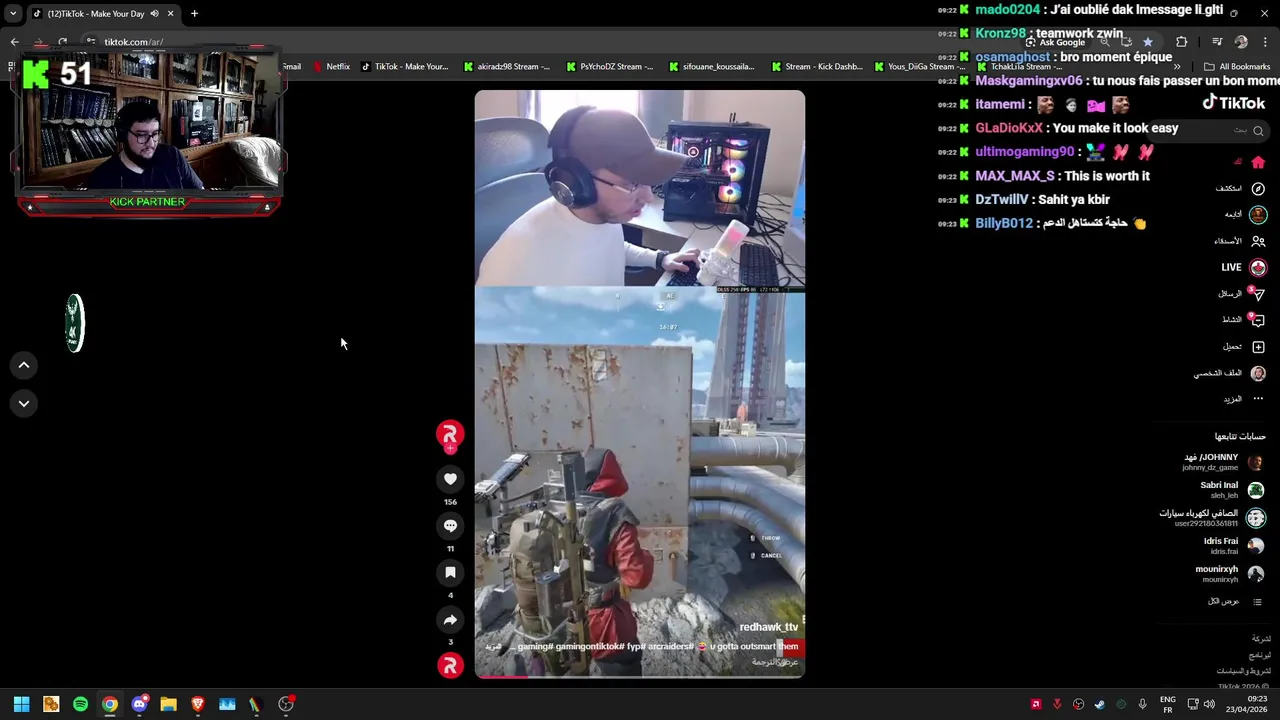Viewport: 1280px width, 720px height.
Task: Mute the tab via speaker icon
Action: coord(154,13)
